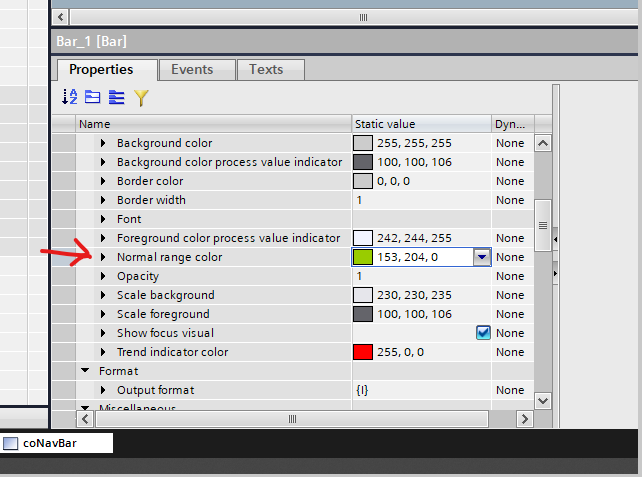
Task: Click the scroll down arrow of properties list
Action: (543, 400)
